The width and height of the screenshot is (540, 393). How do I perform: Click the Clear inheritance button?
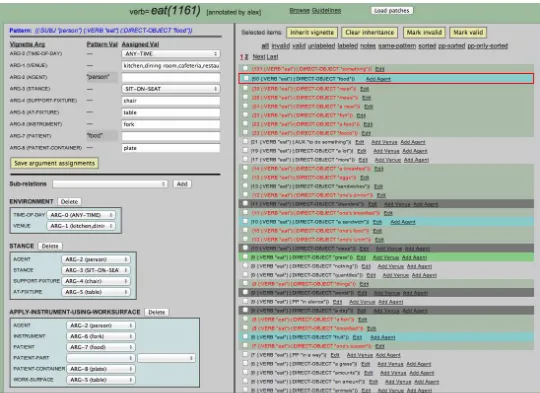[370, 32]
